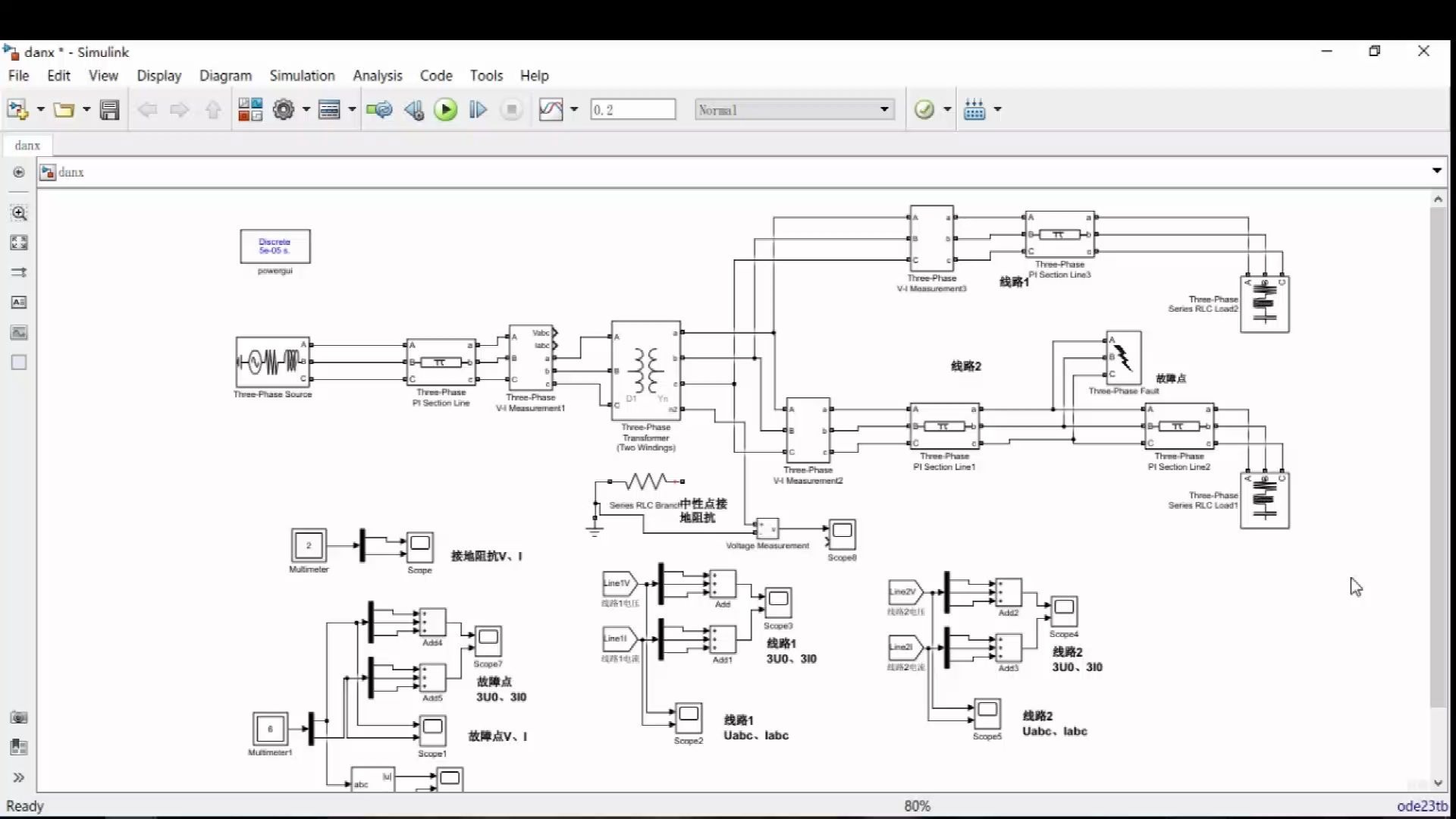Select the Three-Phase Transformer block

[646, 370]
